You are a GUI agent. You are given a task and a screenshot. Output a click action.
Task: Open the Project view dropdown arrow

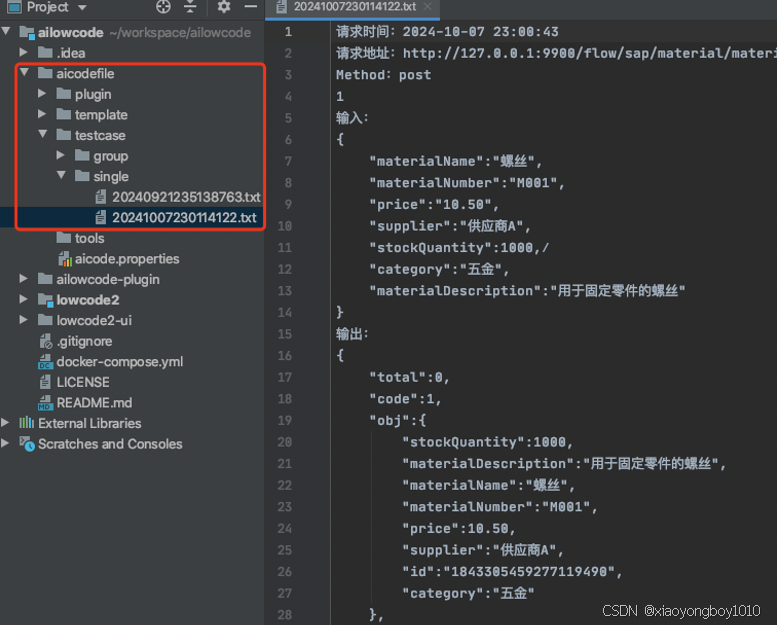pyautogui.click(x=82, y=7)
